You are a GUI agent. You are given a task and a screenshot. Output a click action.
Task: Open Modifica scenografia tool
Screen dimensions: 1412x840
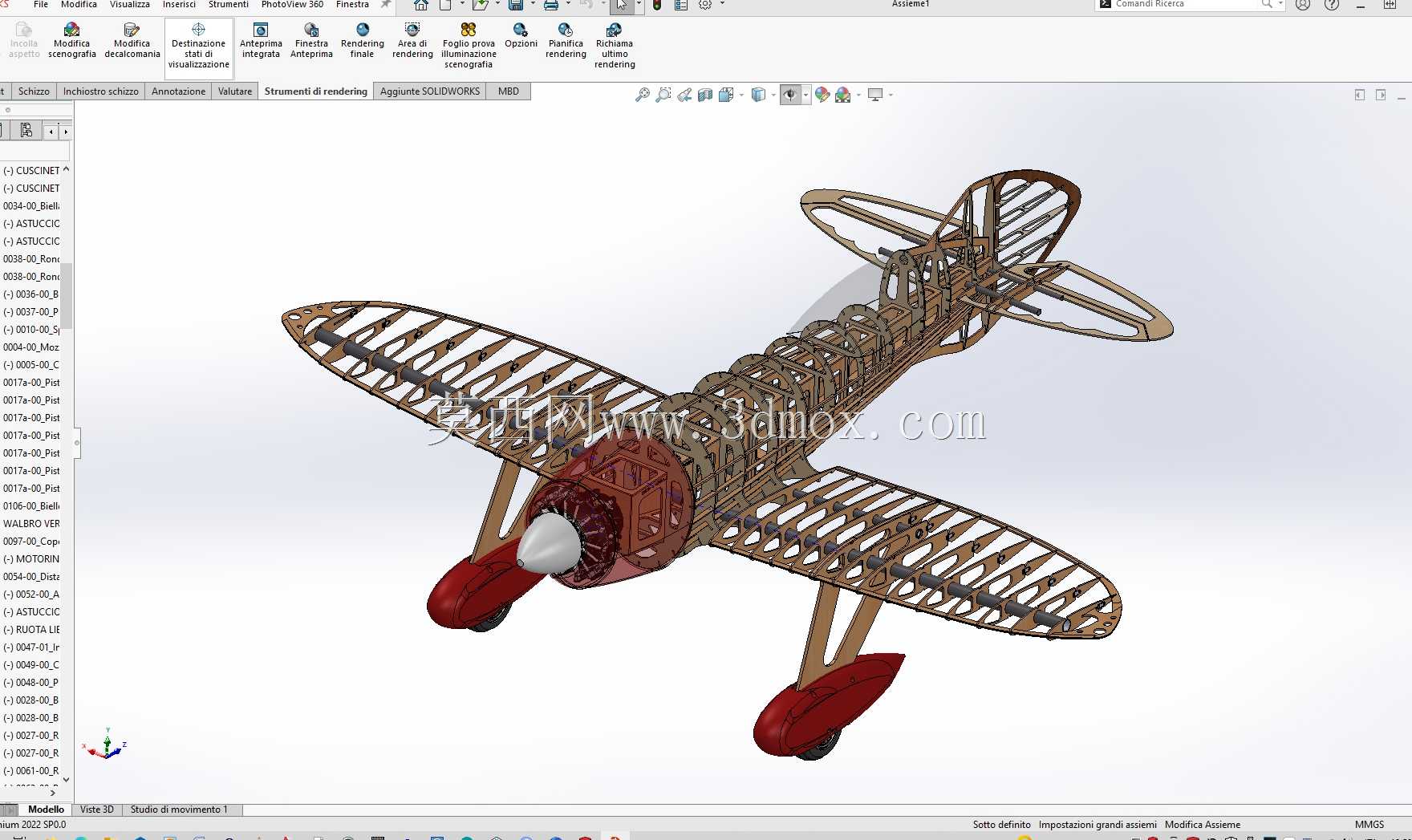coord(71,41)
